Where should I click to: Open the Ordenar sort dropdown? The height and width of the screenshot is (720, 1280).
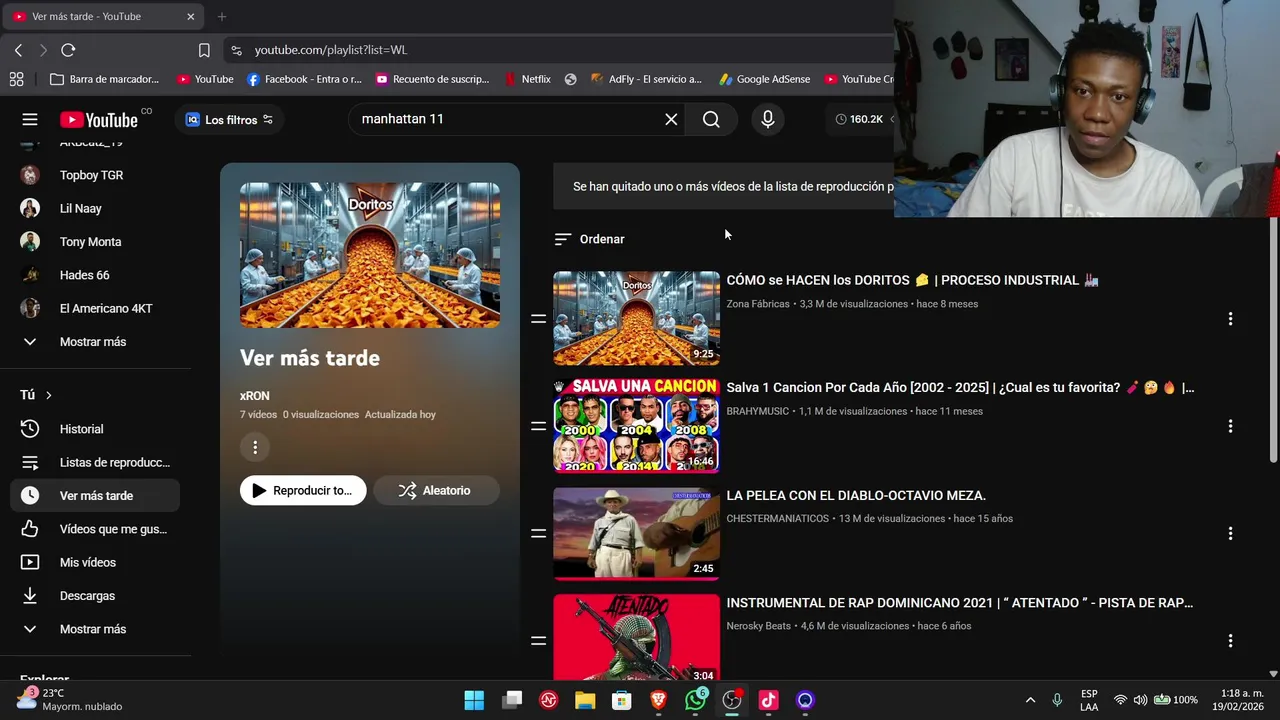(x=590, y=239)
